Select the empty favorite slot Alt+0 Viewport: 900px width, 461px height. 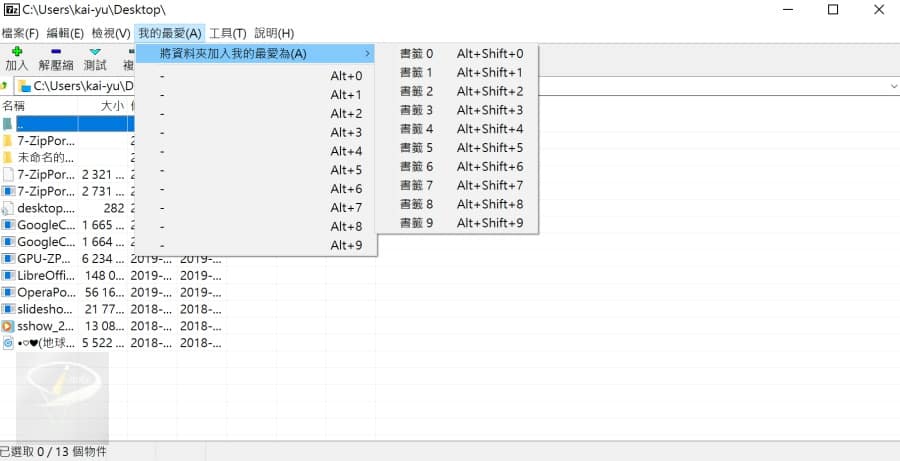(x=255, y=76)
